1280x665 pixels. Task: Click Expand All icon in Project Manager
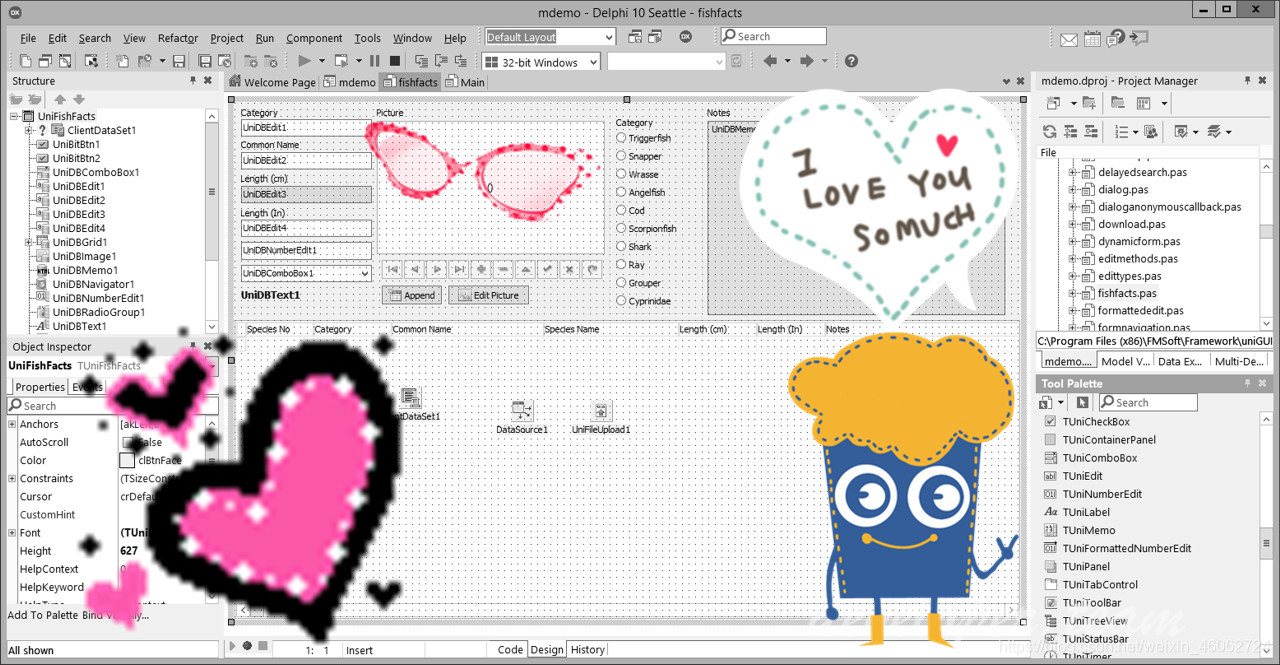[1071, 131]
